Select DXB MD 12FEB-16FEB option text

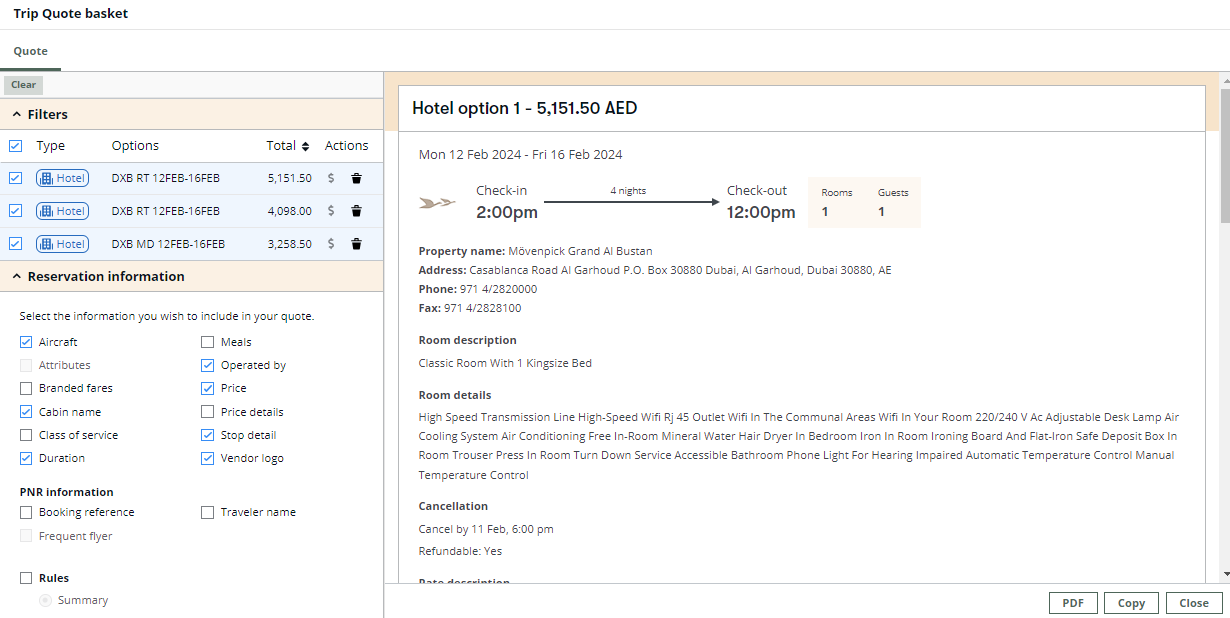168,244
